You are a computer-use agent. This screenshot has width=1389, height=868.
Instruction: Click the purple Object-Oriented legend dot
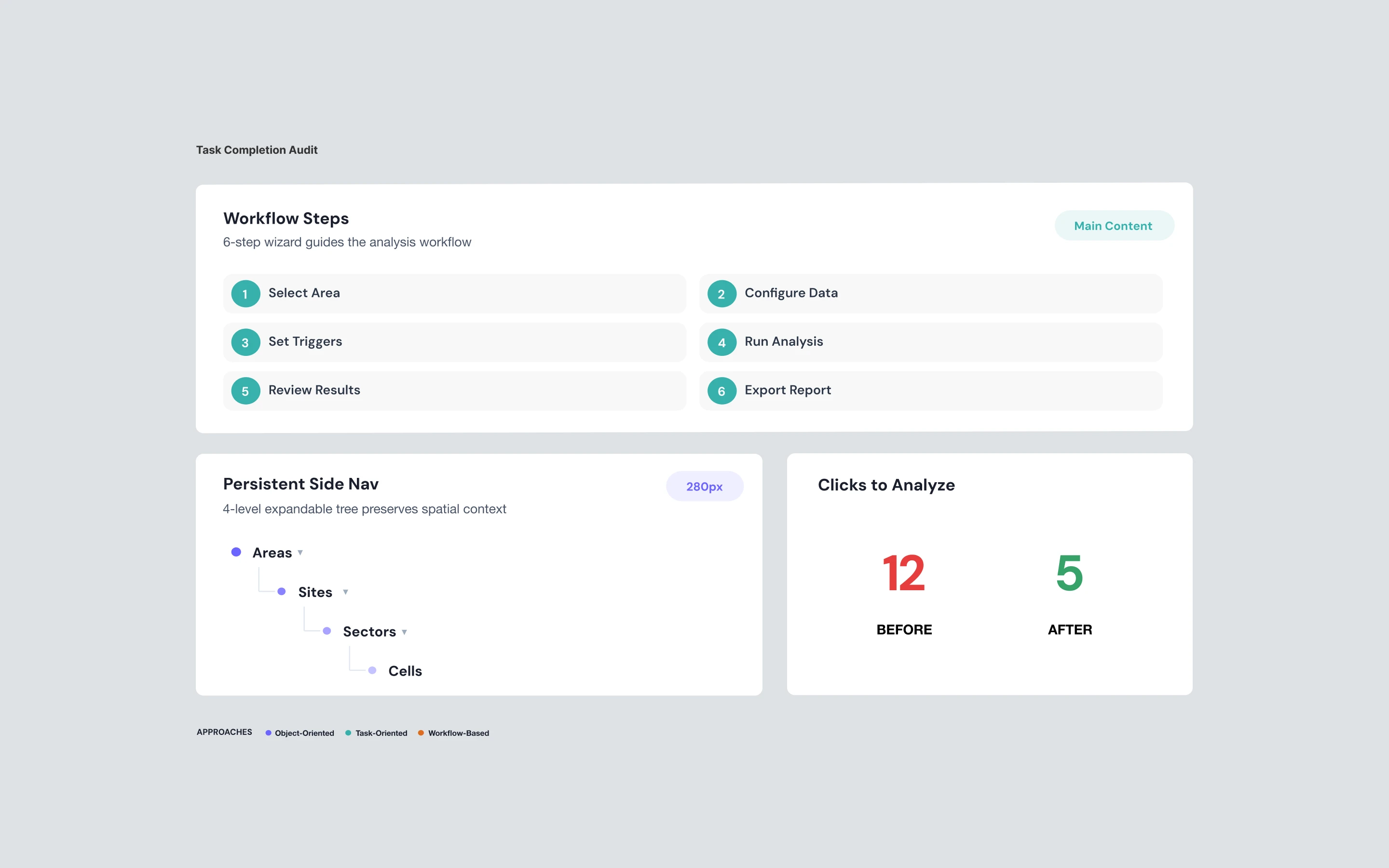pyautogui.click(x=268, y=732)
